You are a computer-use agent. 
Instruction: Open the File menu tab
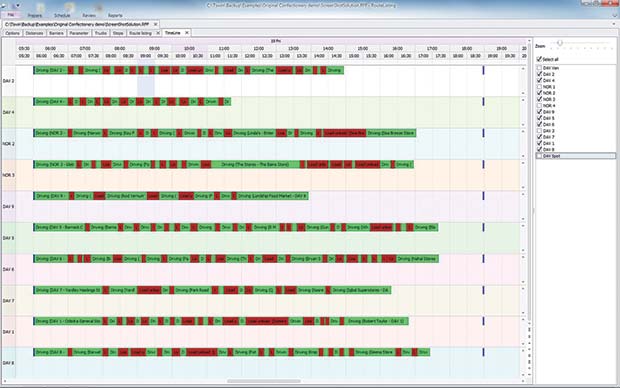[x=11, y=15]
